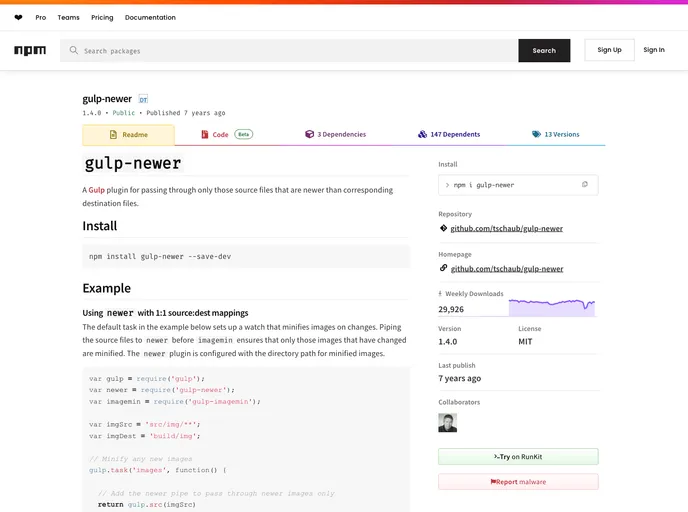Viewport: 688px width, 512px height.
Task: Open the Pro menu item
Action: click(x=41, y=18)
